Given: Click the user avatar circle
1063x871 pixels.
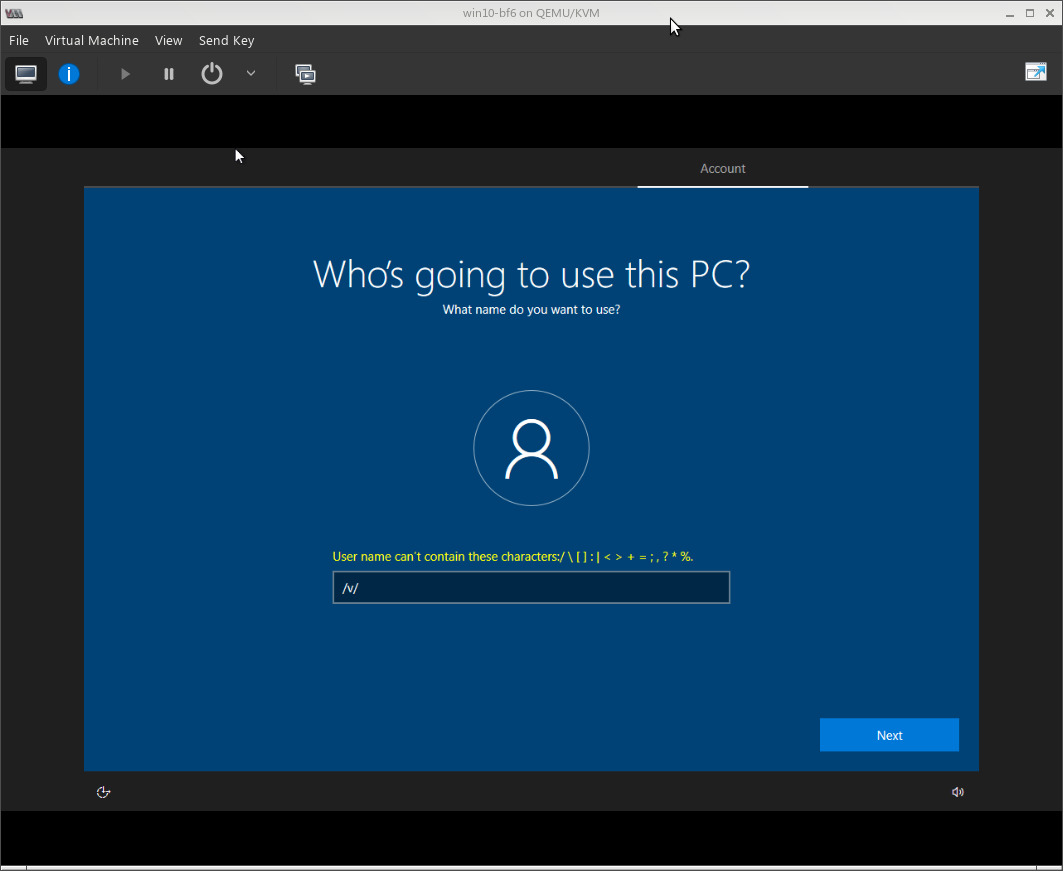Looking at the screenshot, I should coord(532,448).
